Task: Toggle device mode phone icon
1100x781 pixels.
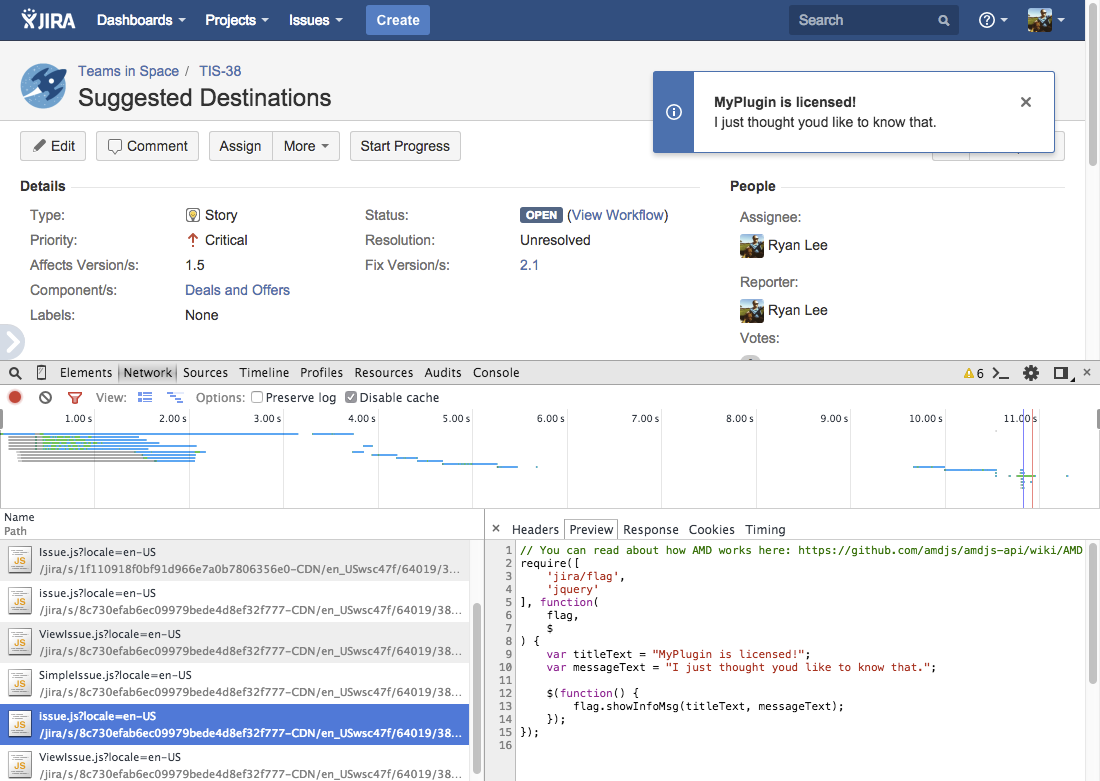Action: (x=41, y=373)
